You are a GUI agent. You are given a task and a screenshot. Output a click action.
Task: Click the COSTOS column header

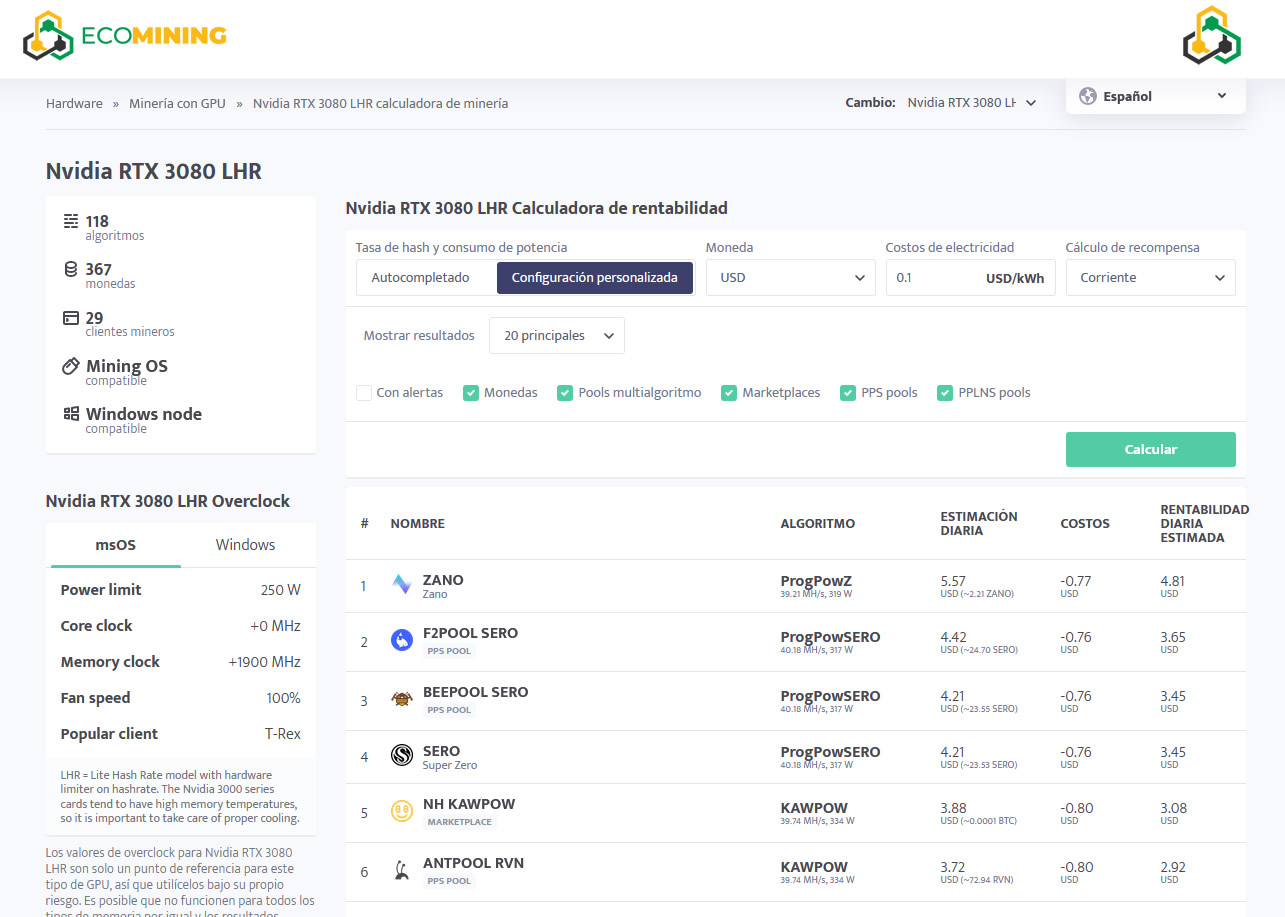coord(1085,524)
